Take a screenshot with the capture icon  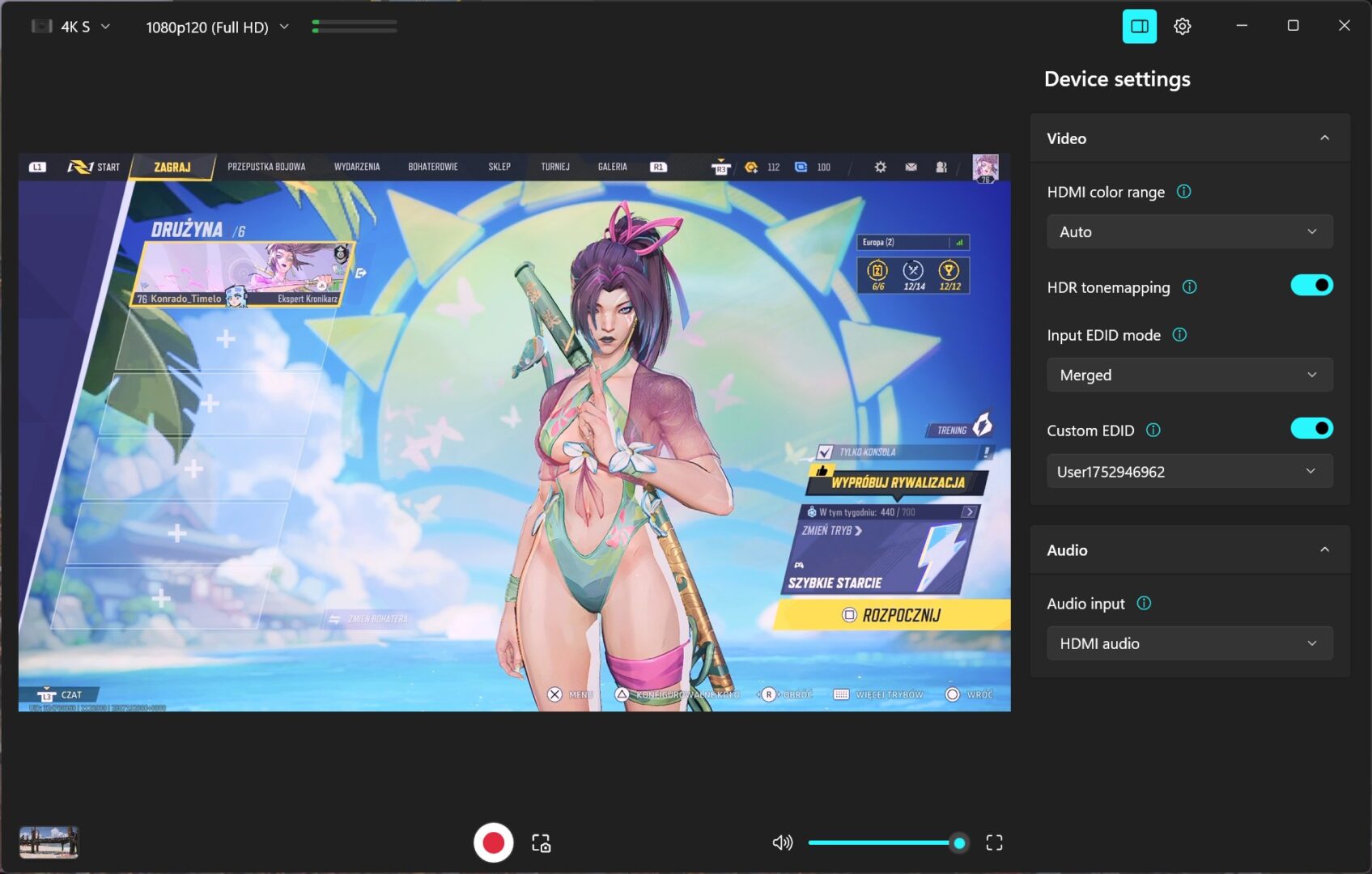click(x=541, y=843)
